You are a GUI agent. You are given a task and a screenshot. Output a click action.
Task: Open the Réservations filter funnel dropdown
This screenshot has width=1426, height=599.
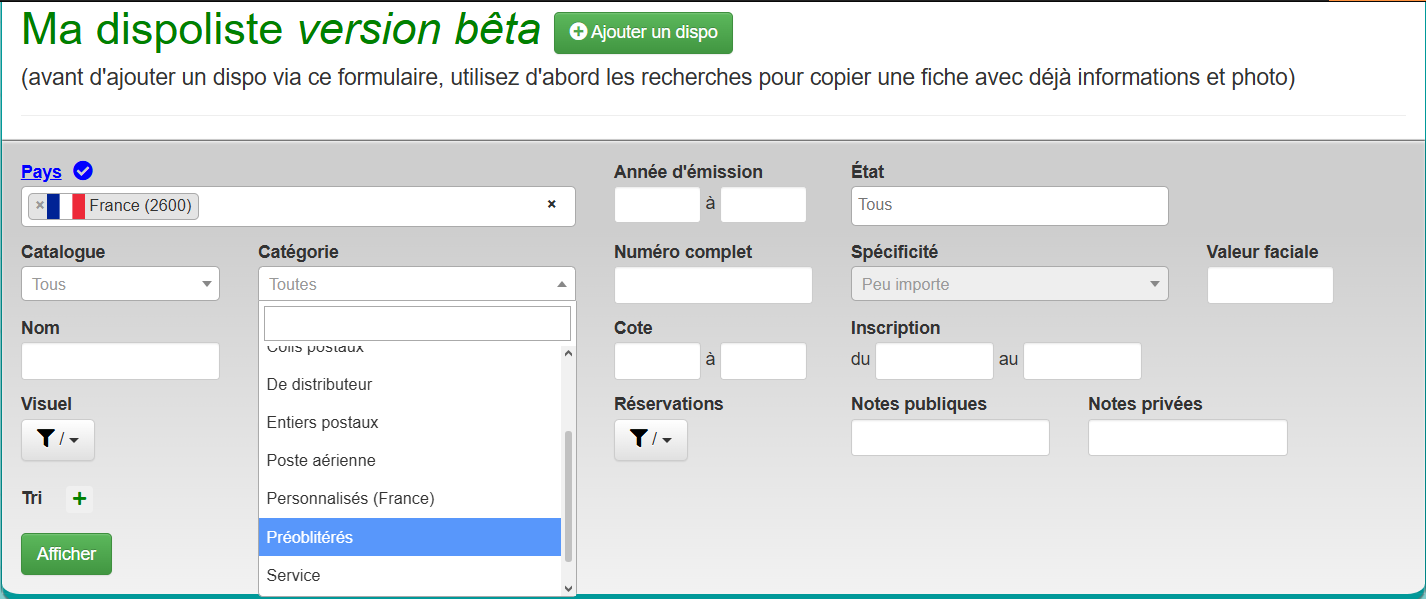(651, 440)
